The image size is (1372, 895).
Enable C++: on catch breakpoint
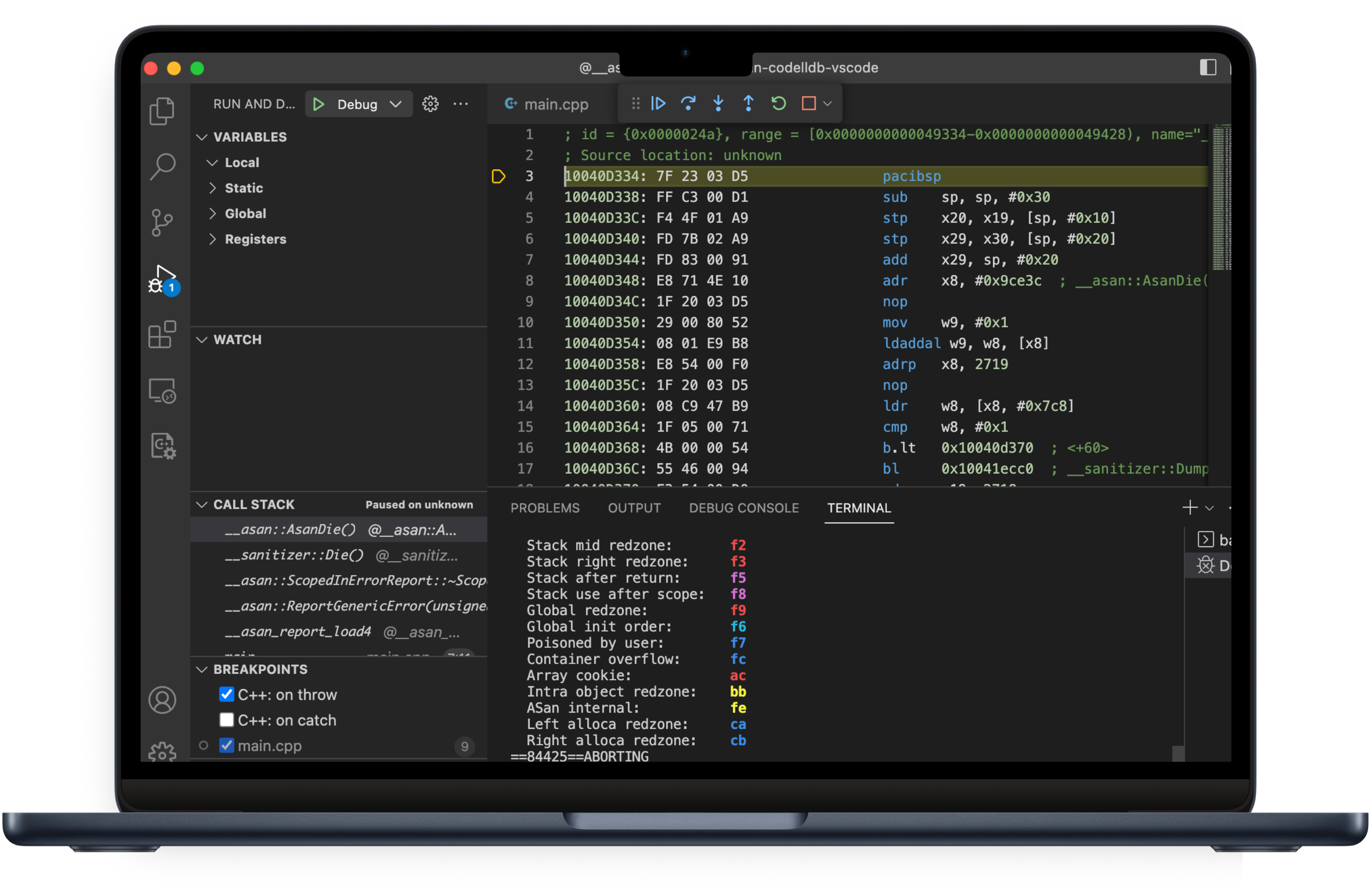pyautogui.click(x=227, y=720)
